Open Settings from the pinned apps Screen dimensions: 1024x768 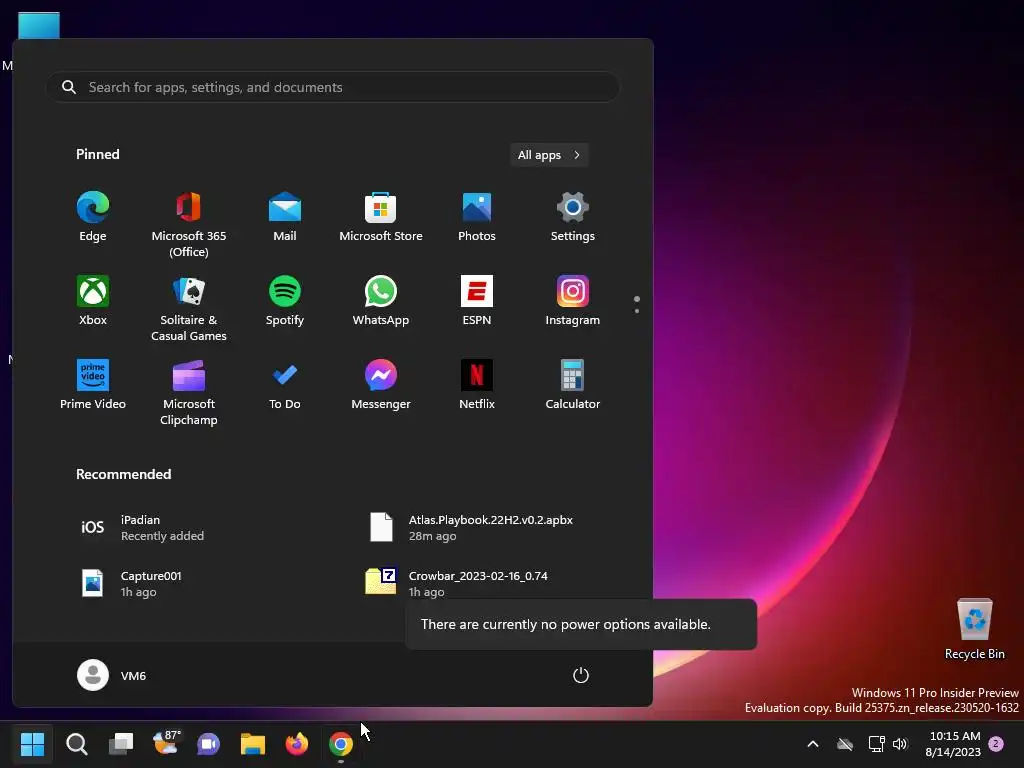573,217
